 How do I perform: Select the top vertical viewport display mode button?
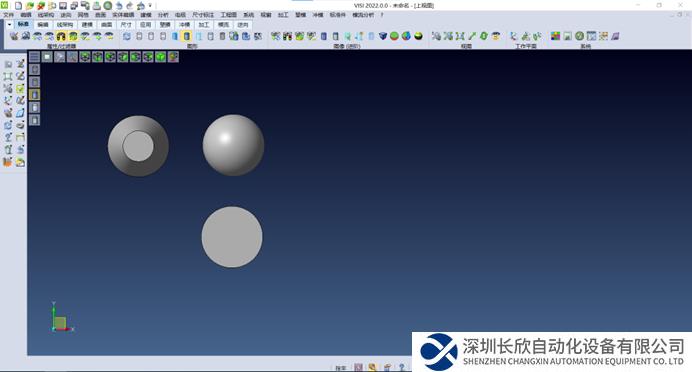(34, 69)
